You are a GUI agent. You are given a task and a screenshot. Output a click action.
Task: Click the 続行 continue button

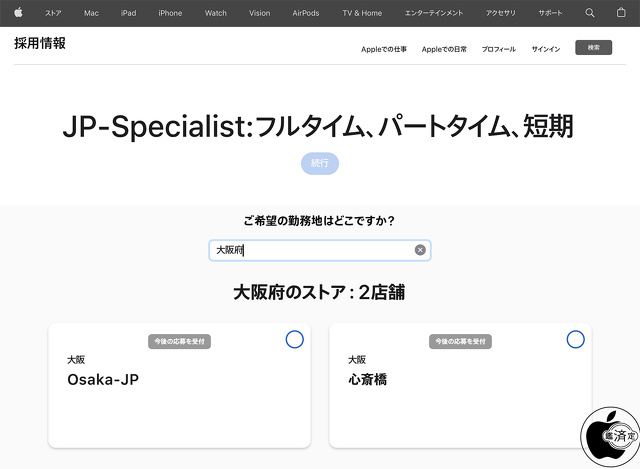point(320,163)
